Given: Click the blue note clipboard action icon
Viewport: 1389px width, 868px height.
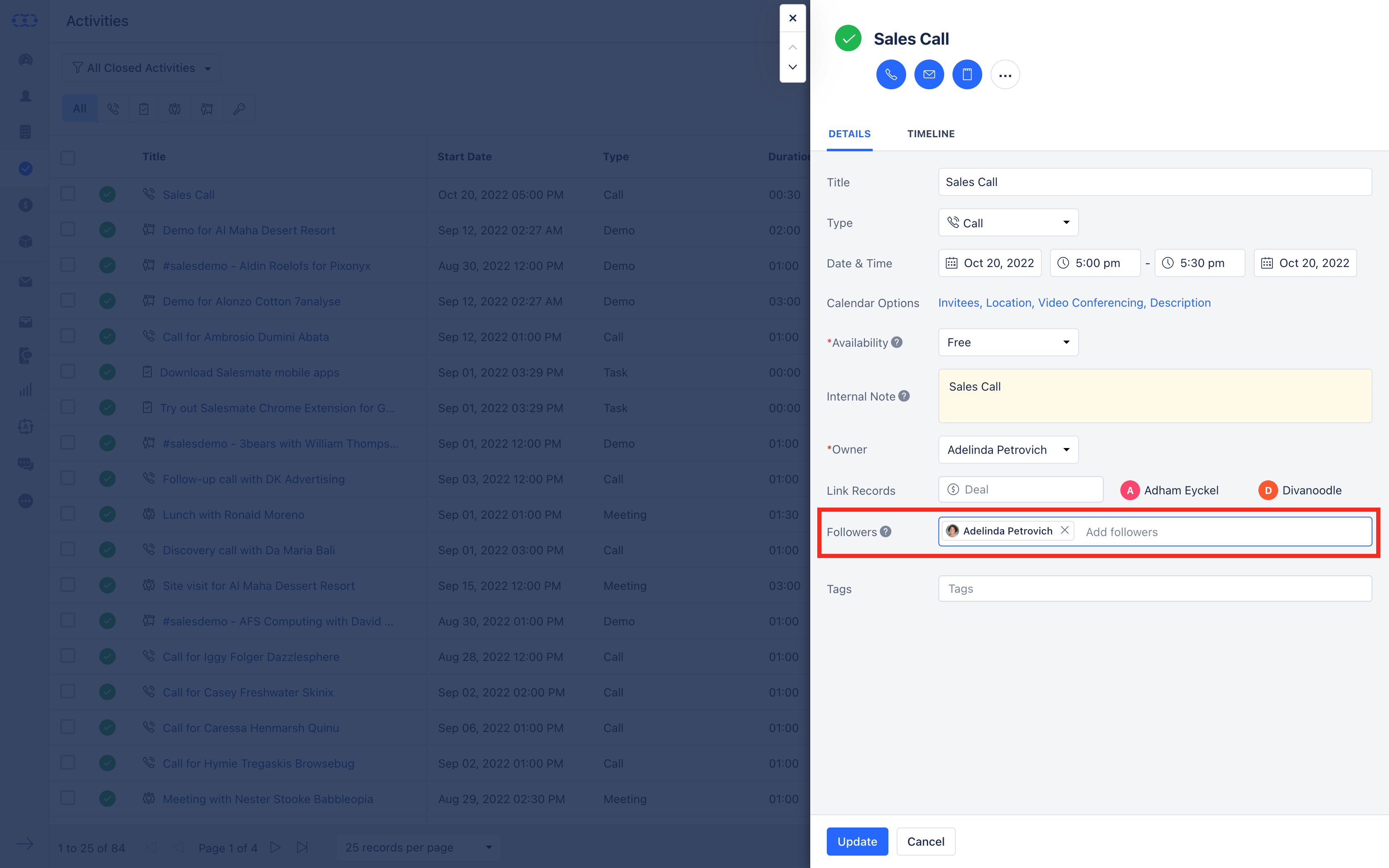Looking at the screenshot, I should click(967, 75).
